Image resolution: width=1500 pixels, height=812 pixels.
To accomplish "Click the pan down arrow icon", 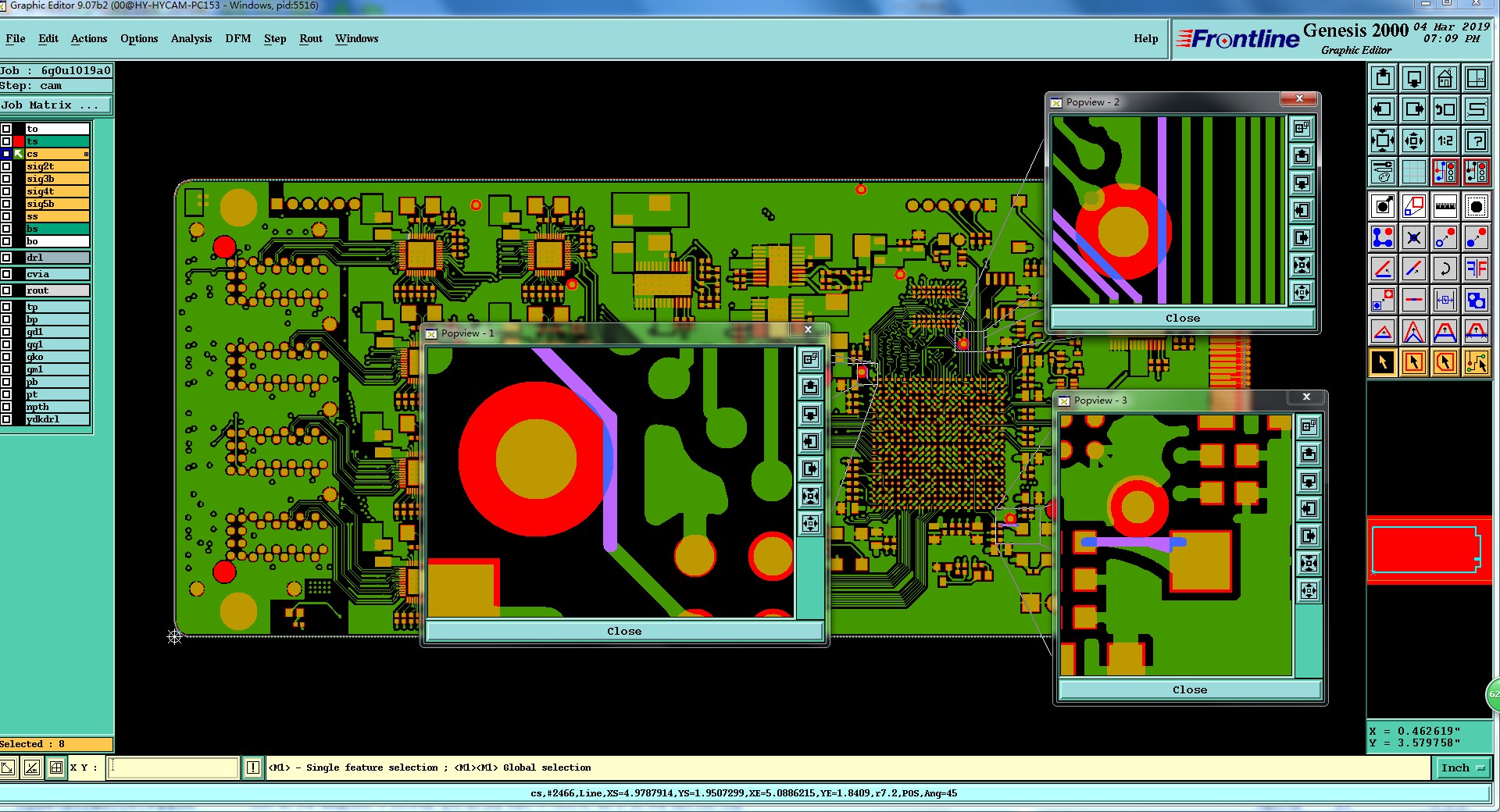I will (1414, 78).
